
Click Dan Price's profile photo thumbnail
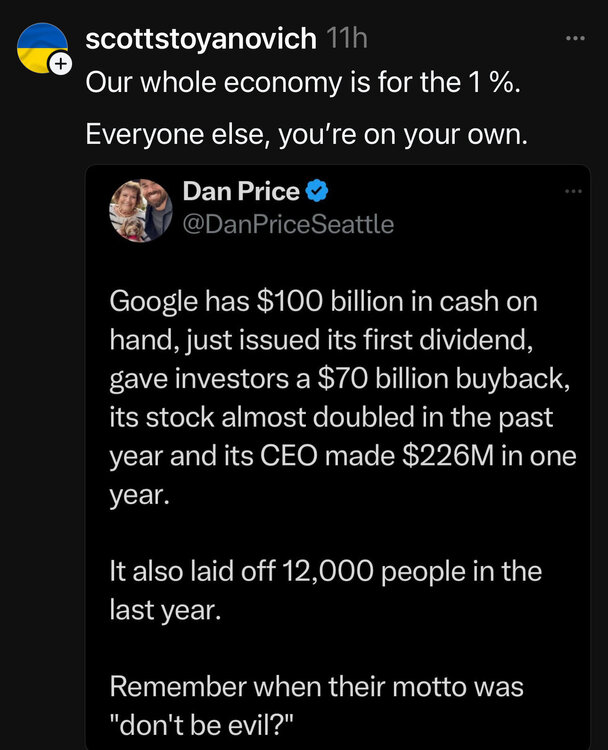(141, 211)
